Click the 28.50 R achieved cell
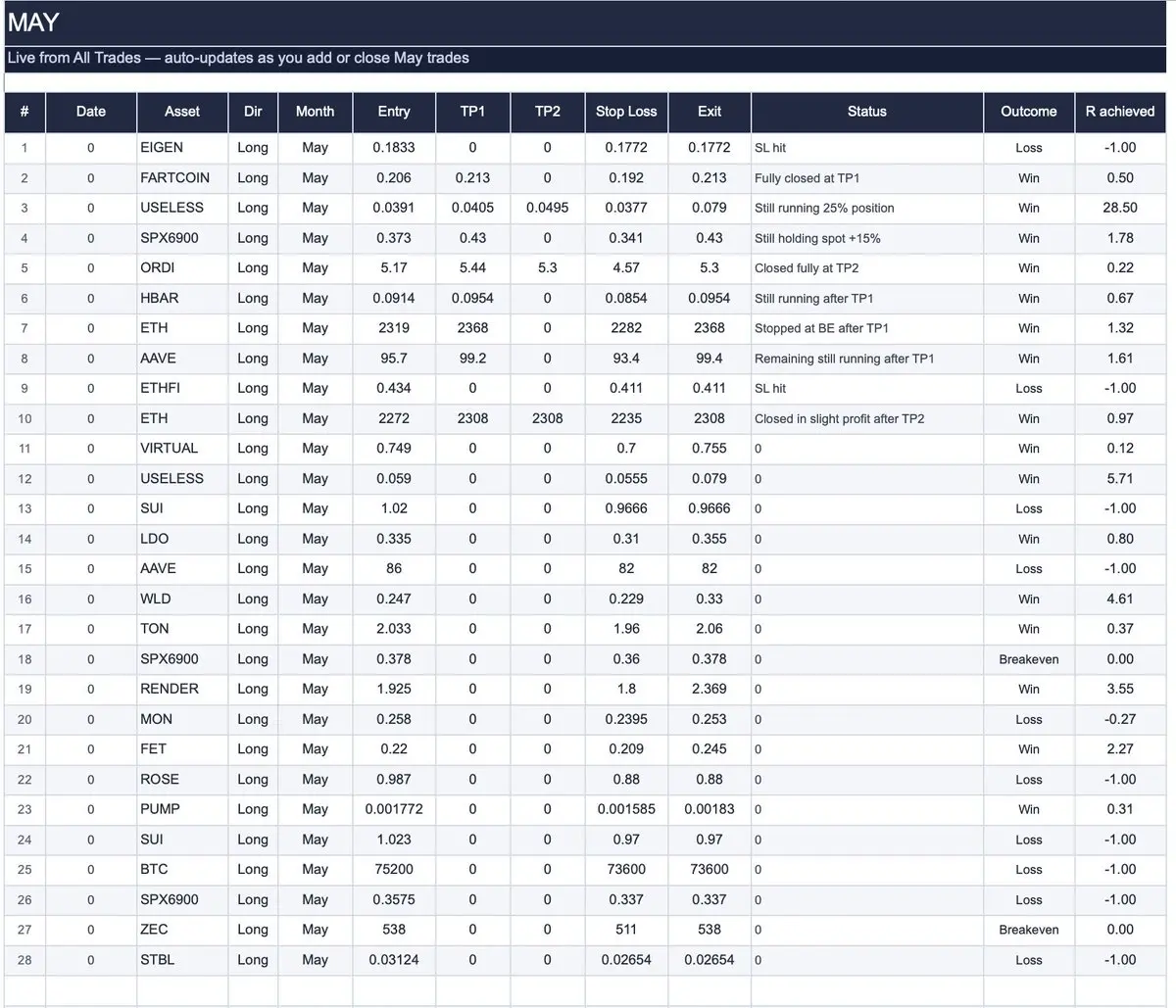Screen dimensions: 1176x1008 pos(1120,208)
